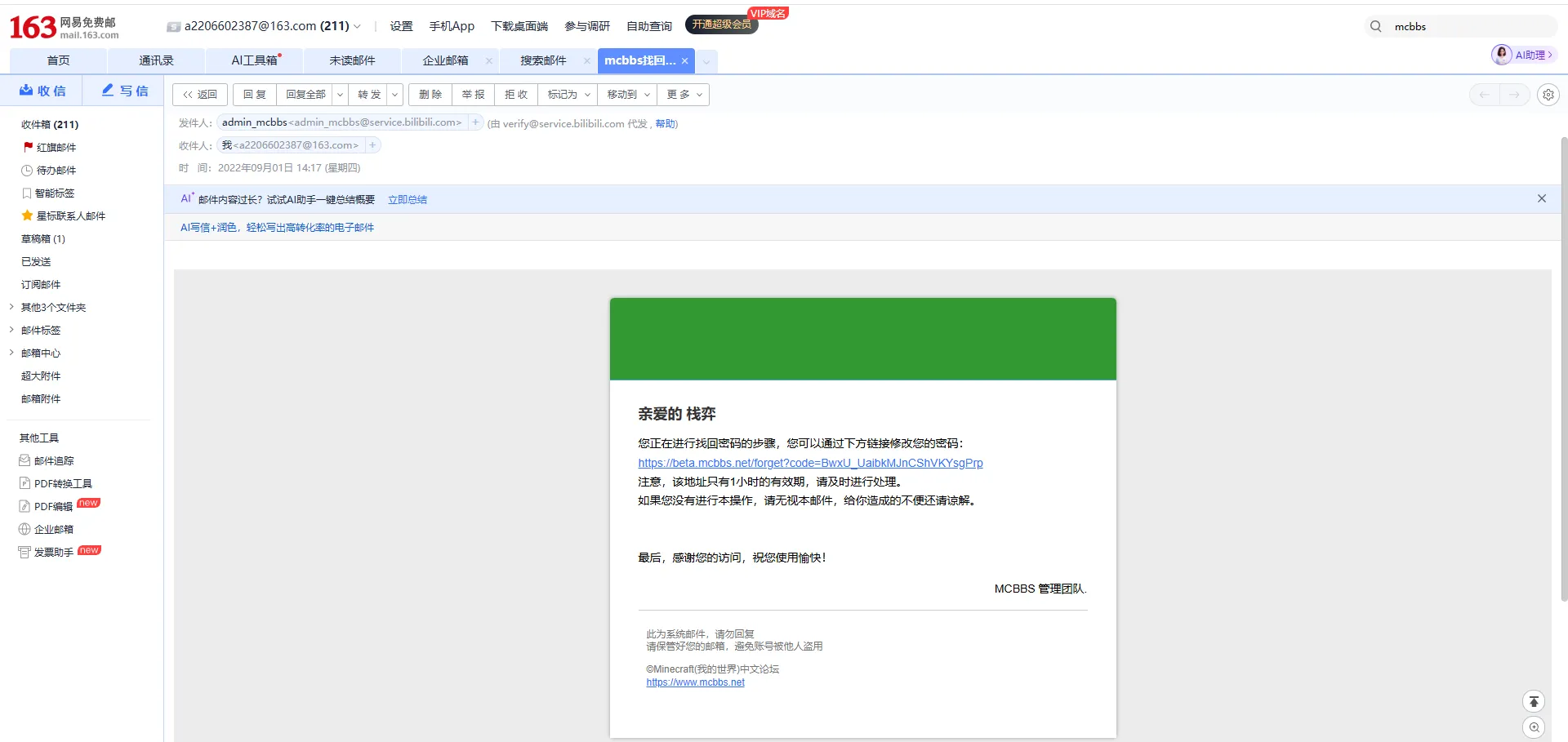Close the 搜索邮件 tab
This screenshot has height=742, width=1568.
click(x=586, y=61)
